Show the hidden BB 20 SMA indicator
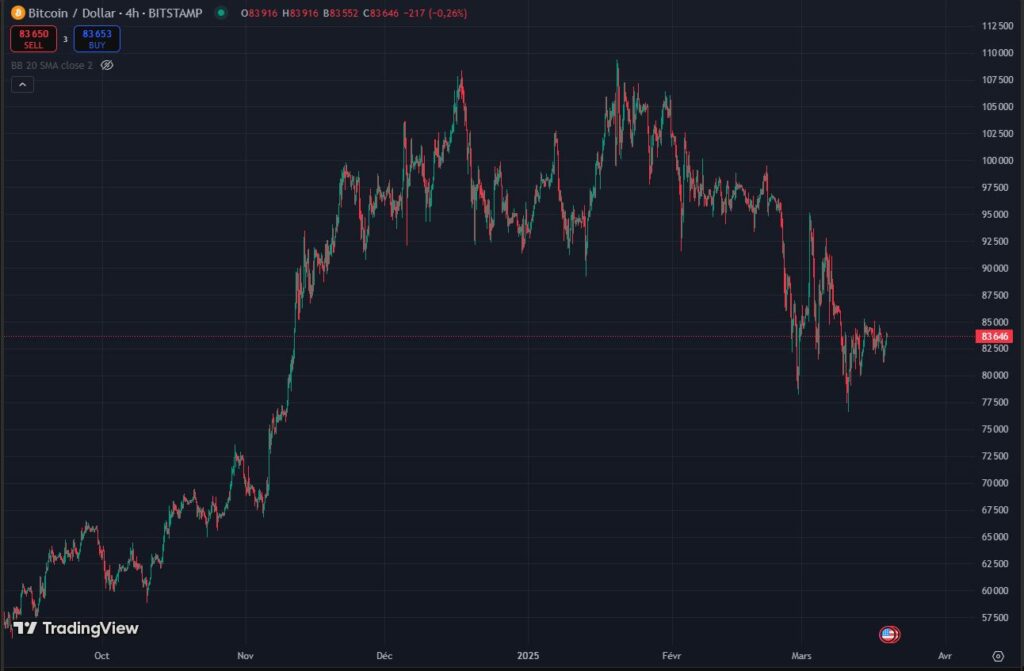This screenshot has width=1024, height=671. tap(108, 64)
